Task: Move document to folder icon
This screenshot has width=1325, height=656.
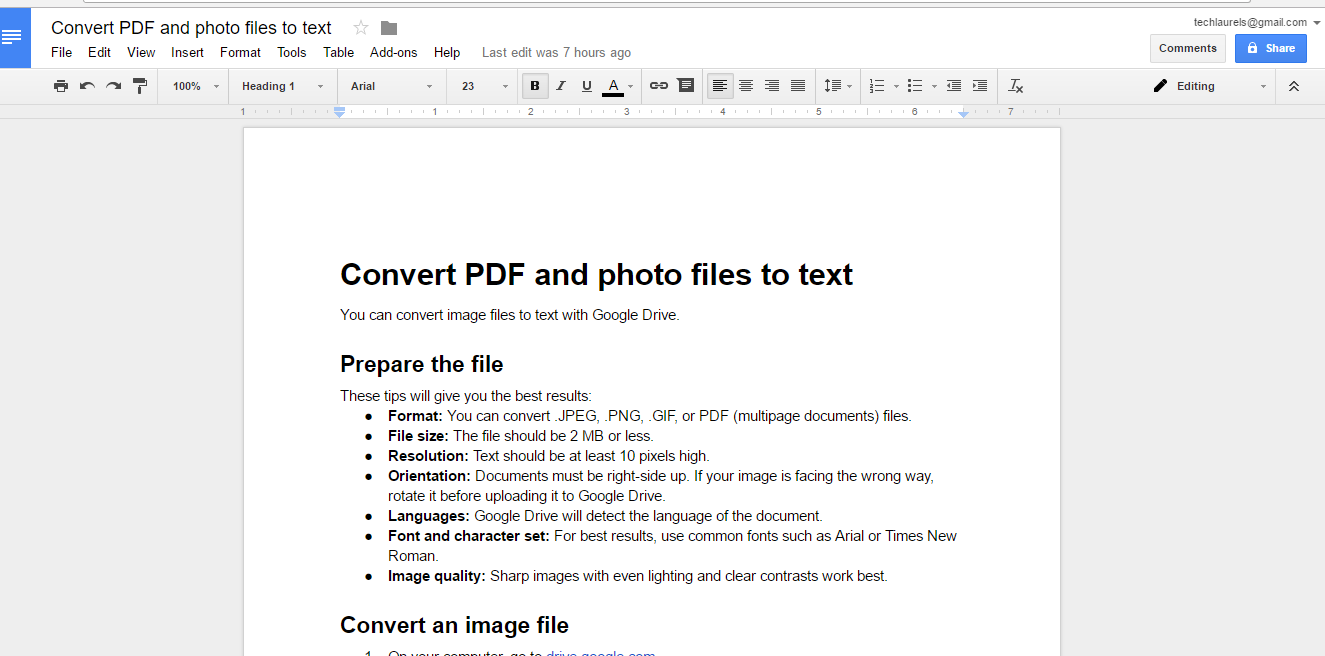Action: (389, 28)
